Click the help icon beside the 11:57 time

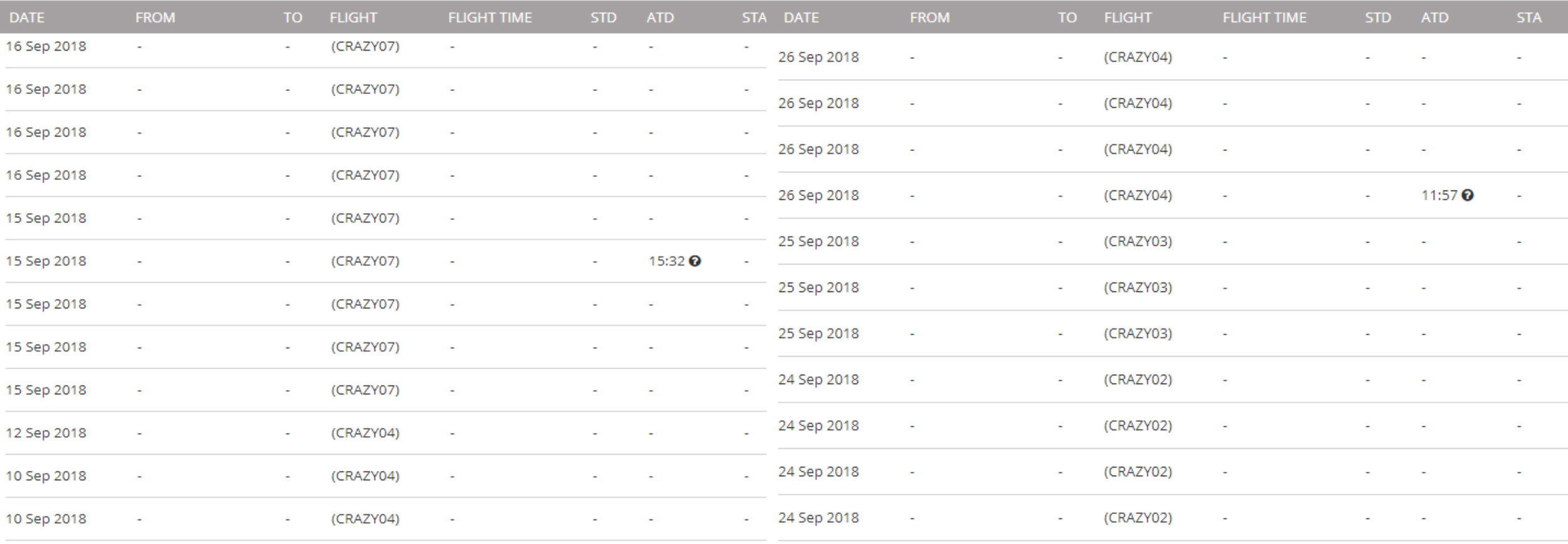[x=1467, y=195]
